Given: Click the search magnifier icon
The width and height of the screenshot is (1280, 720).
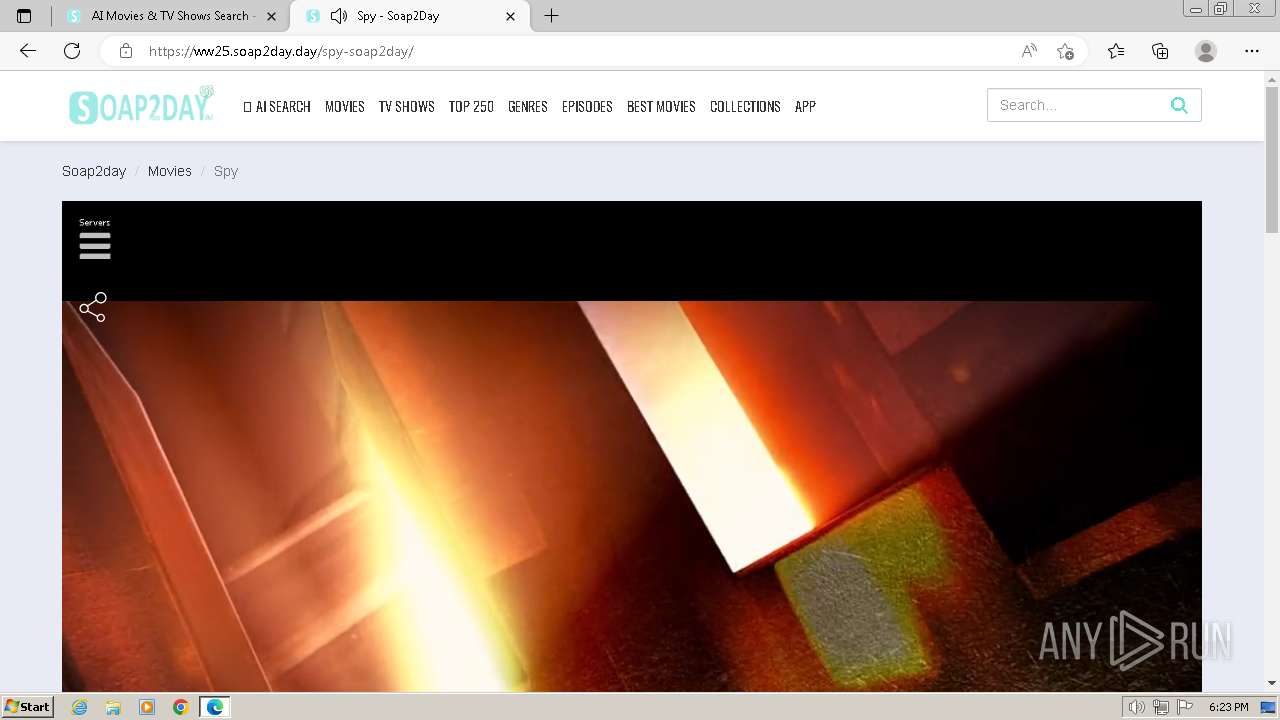Looking at the screenshot, I should point(1179,105).
